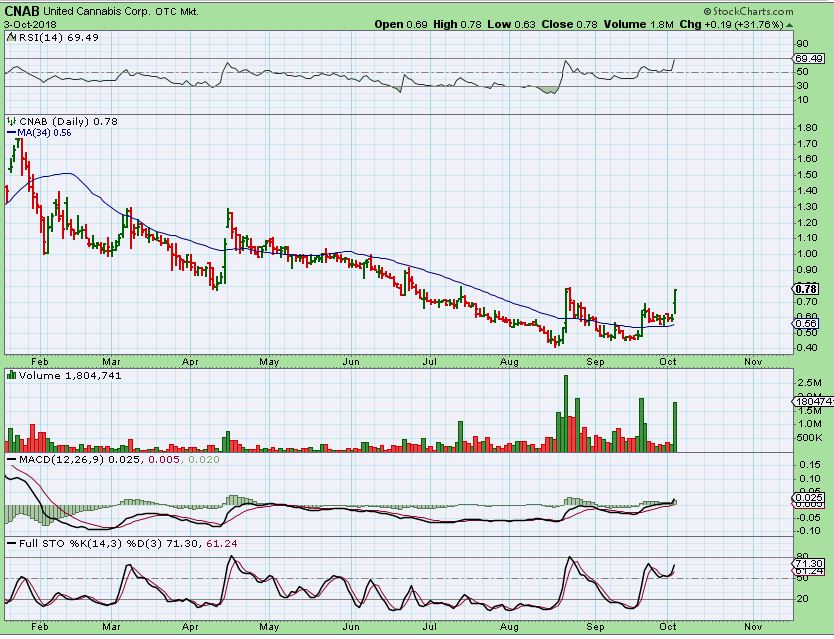Viewport: 834px width, 639px height.
Task: Select the Aug label on the date axis
Action: point(508,359)
